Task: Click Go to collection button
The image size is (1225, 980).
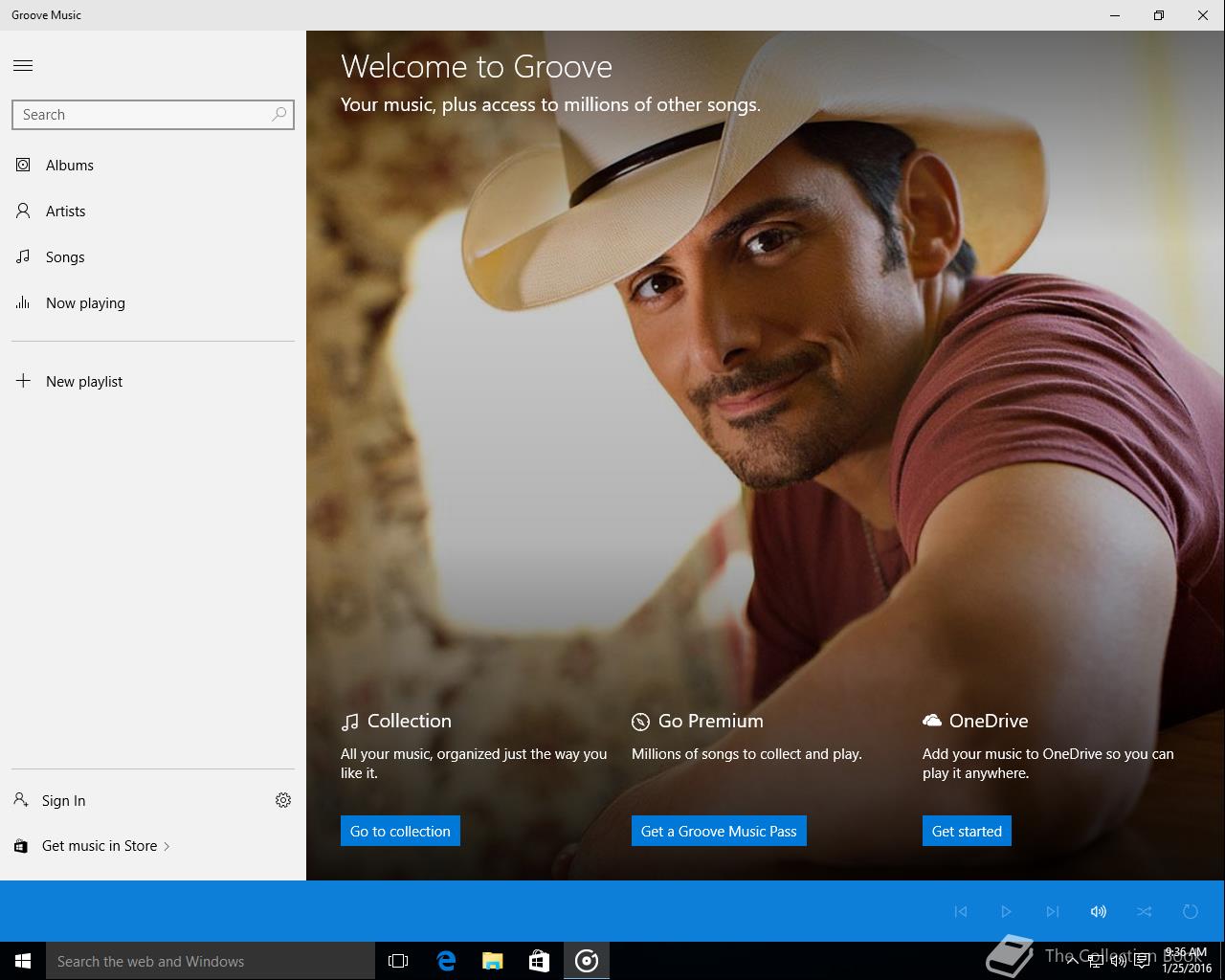Action: tap(400, 831)
